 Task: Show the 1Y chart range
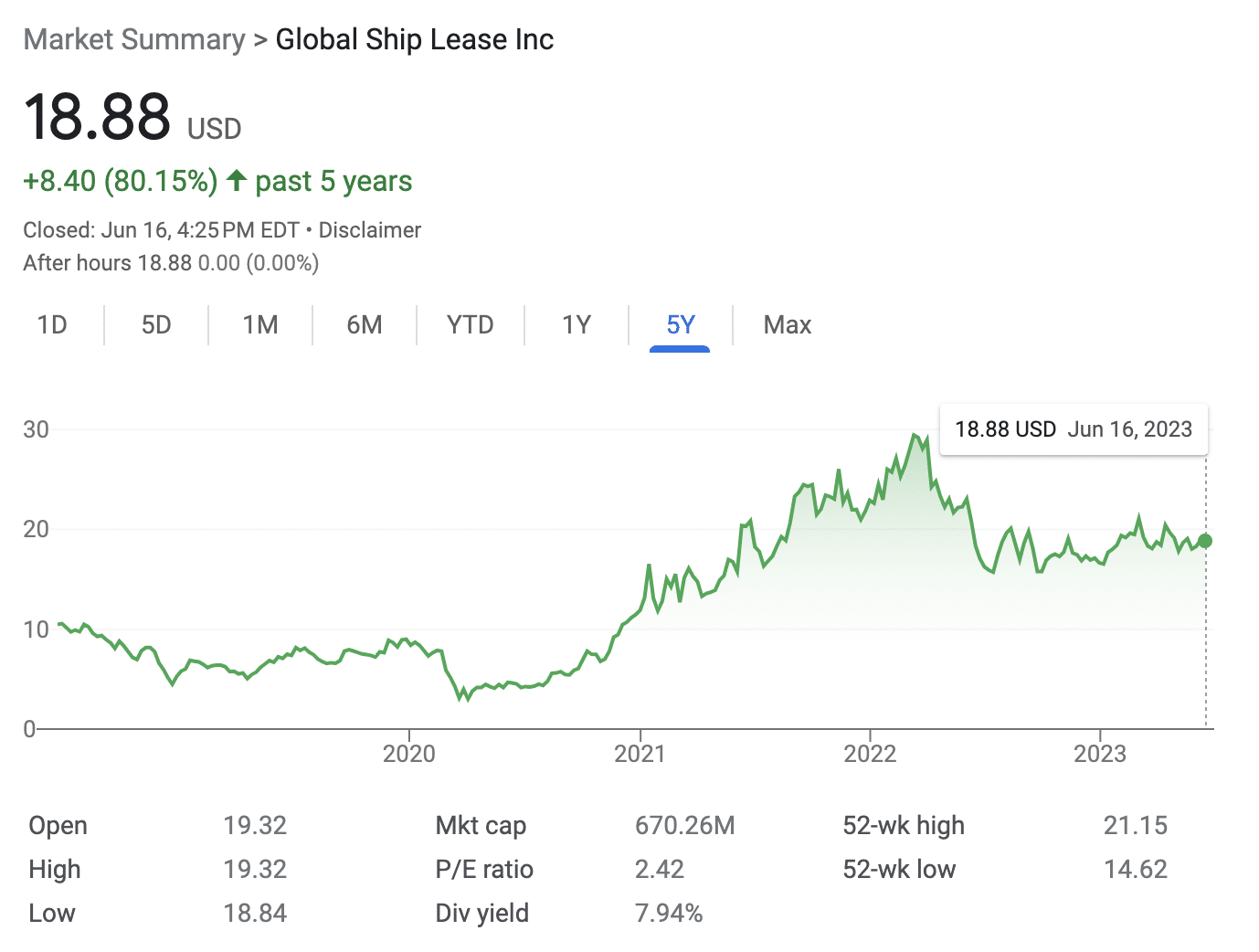577,325
